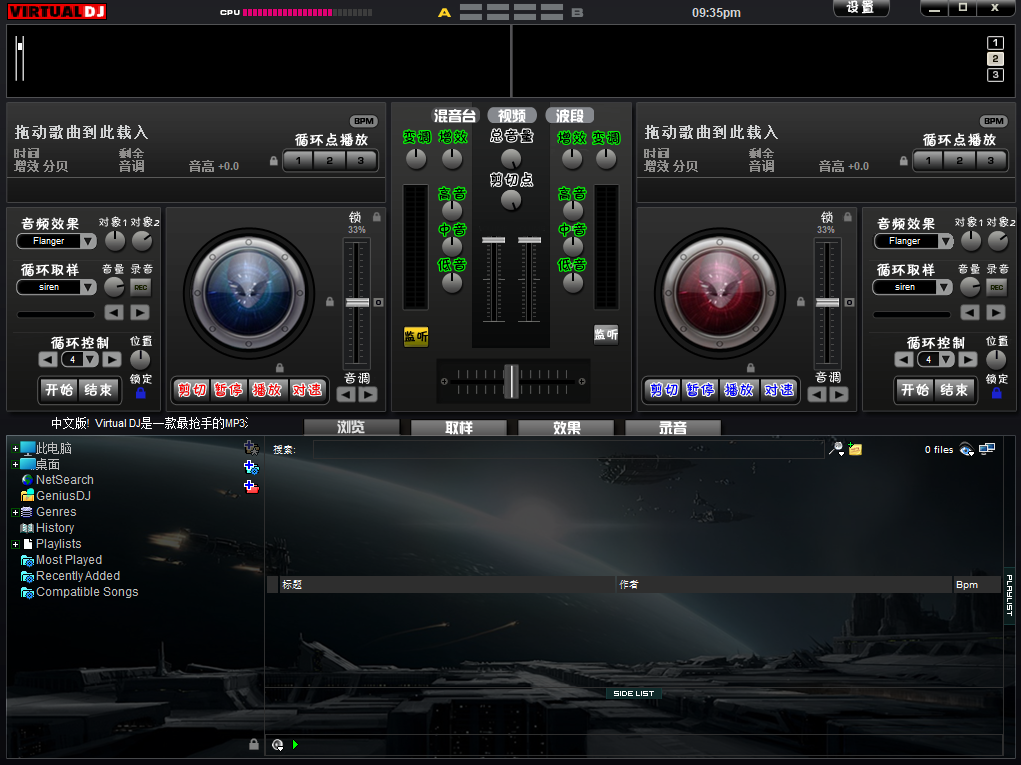Open the GeniusDJ folder
This screenshot has width=1021, height=765.
(x=63, y=496)
